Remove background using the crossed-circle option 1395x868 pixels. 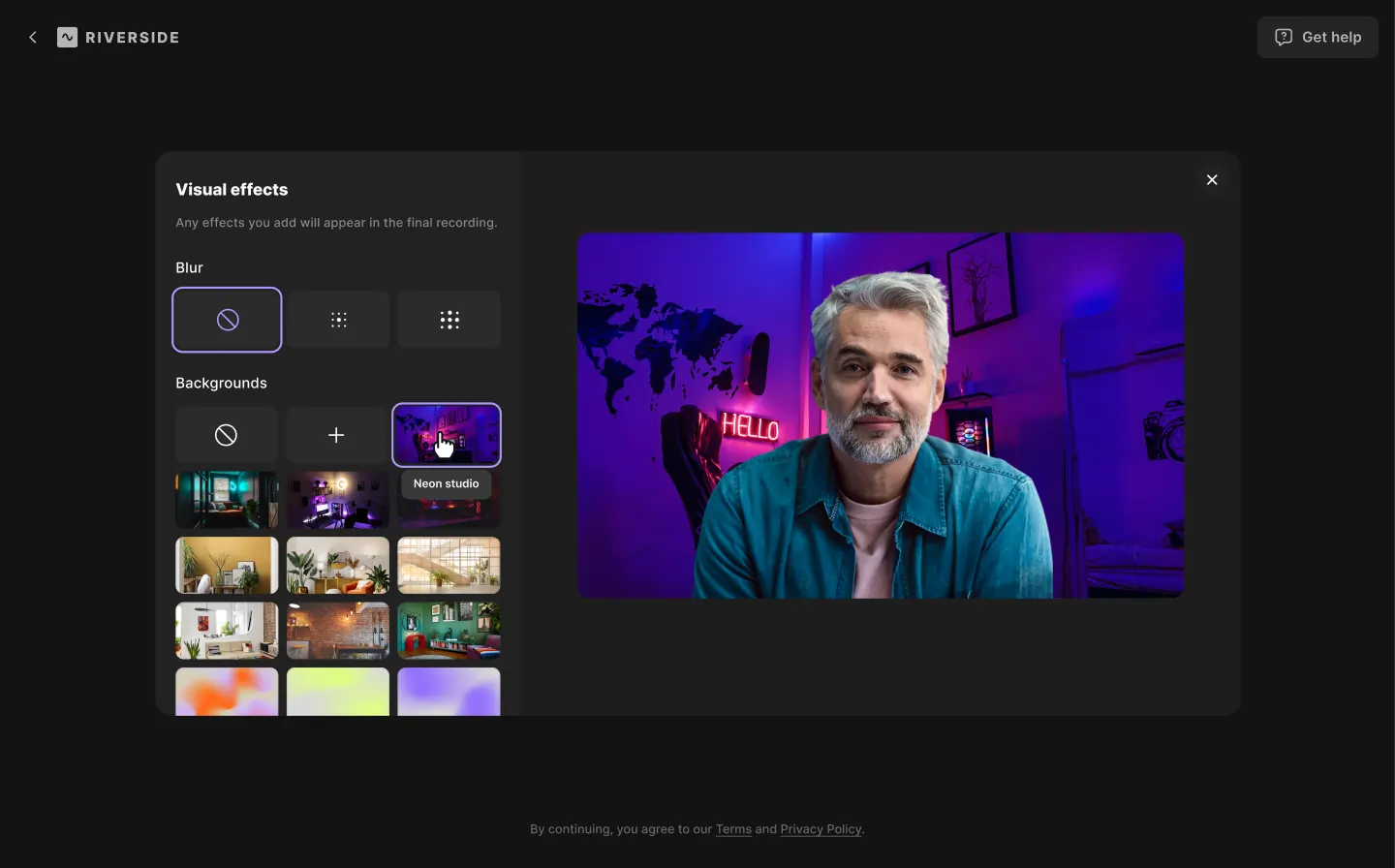coord(226,434)
